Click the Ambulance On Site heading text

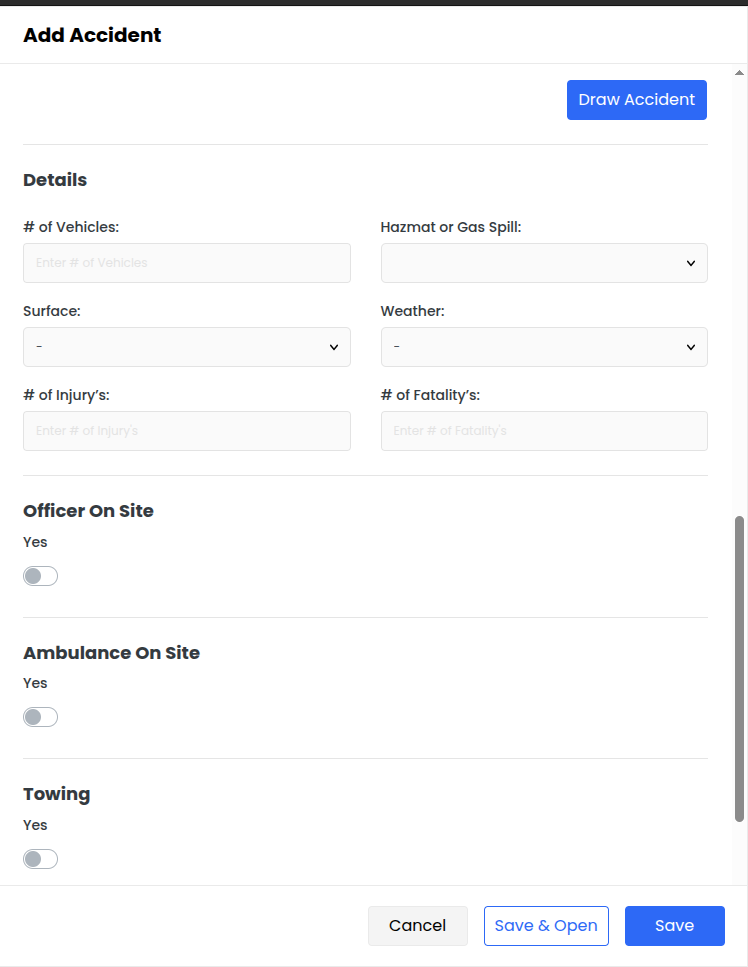(111, 653)
